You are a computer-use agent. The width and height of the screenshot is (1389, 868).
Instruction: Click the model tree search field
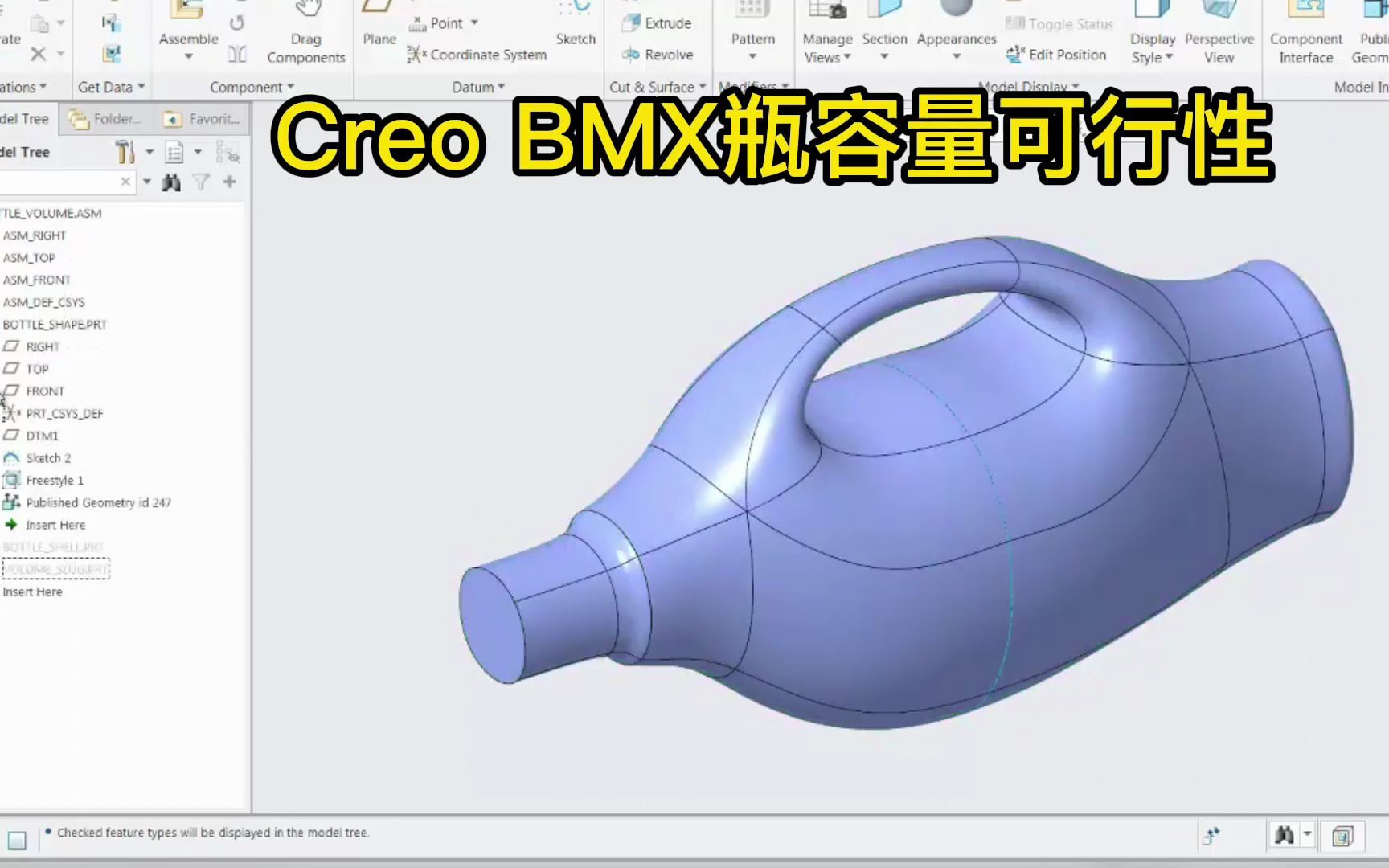click(64, 182)
